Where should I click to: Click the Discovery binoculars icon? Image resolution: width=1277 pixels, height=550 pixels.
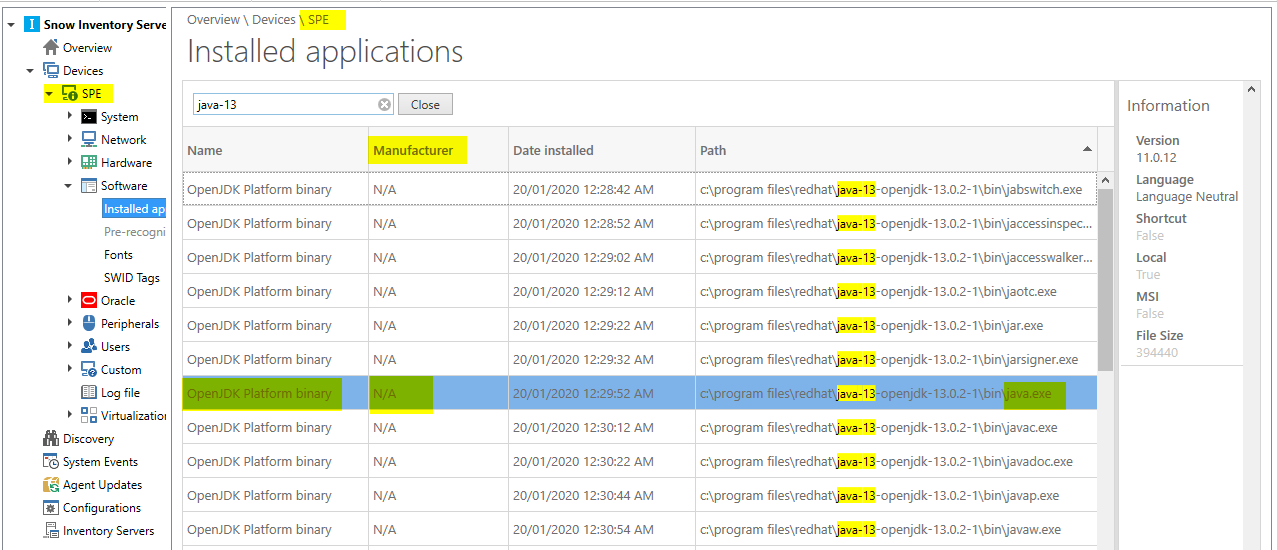pos(51,438)
